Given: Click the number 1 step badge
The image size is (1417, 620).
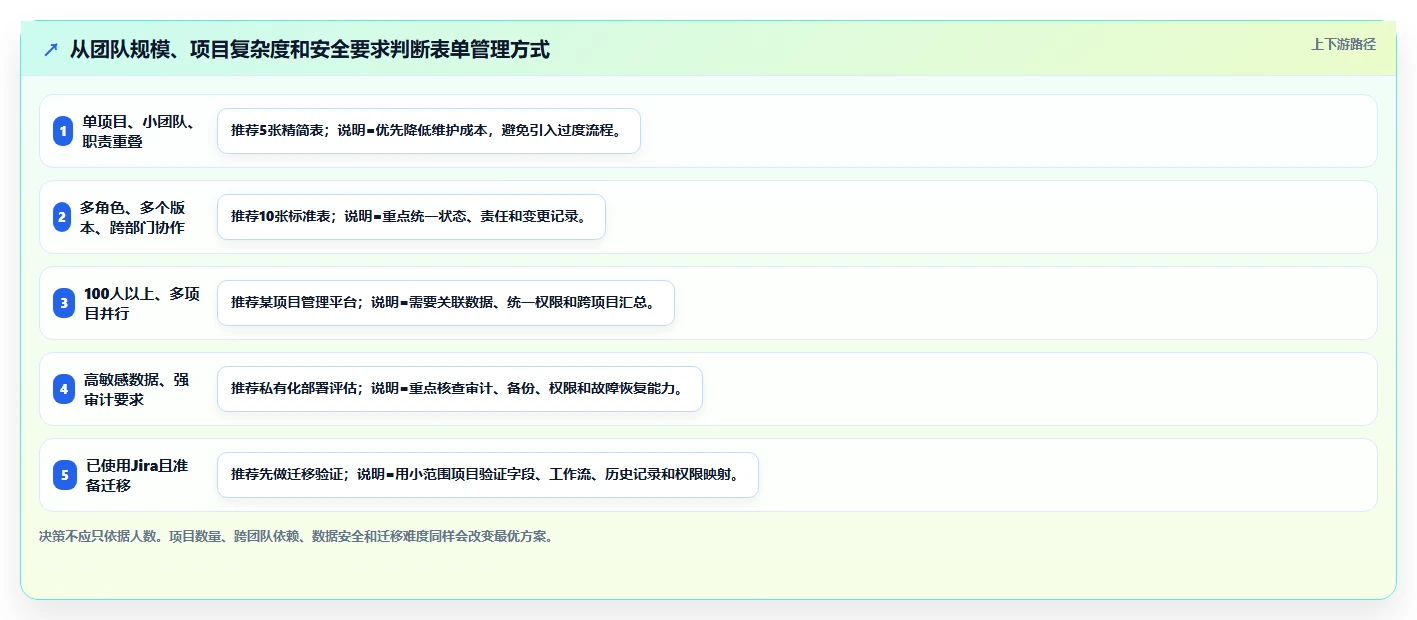Looking at the screenshot, I should pos(63,131).
